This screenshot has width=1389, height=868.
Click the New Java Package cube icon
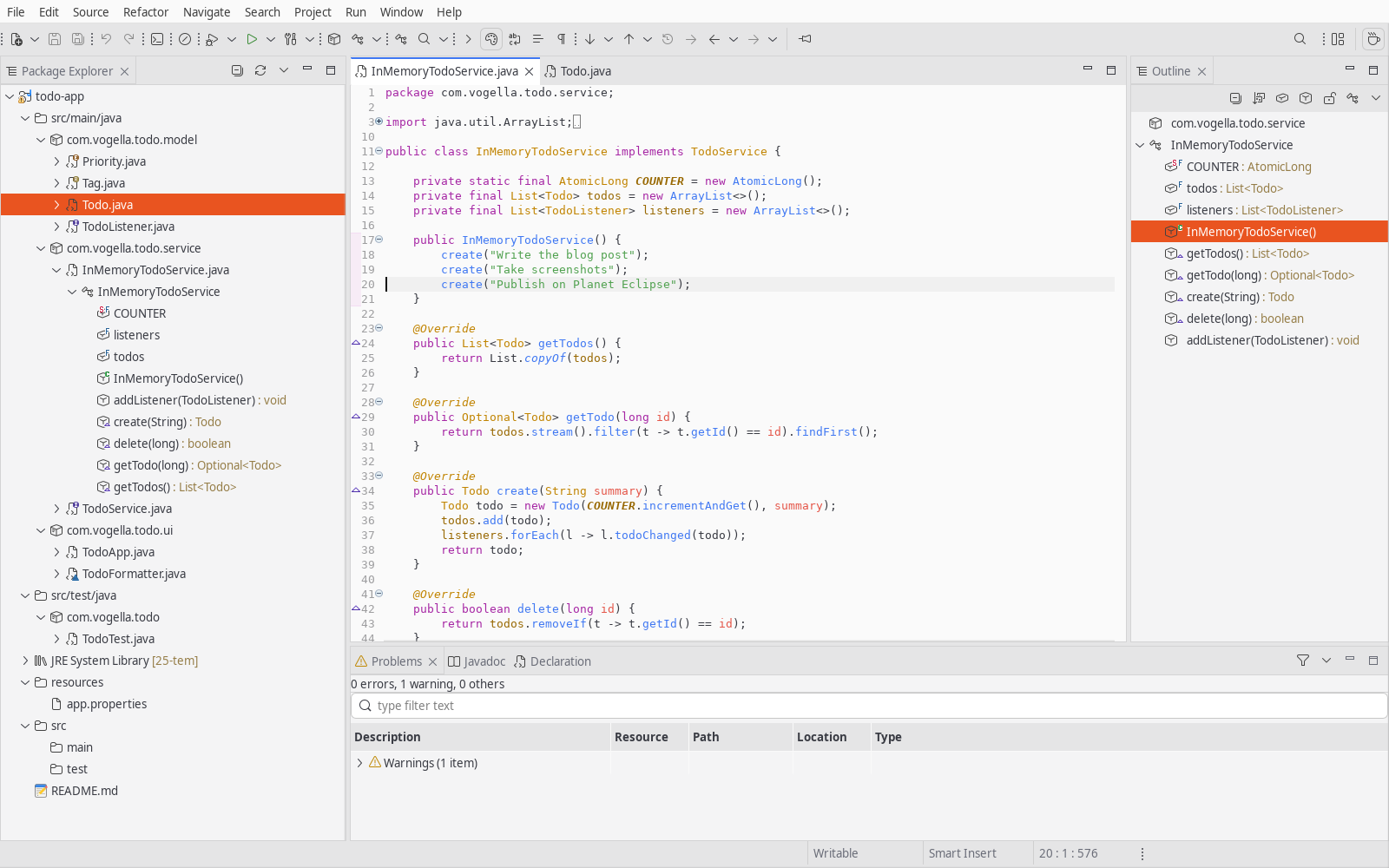(334, 39)
